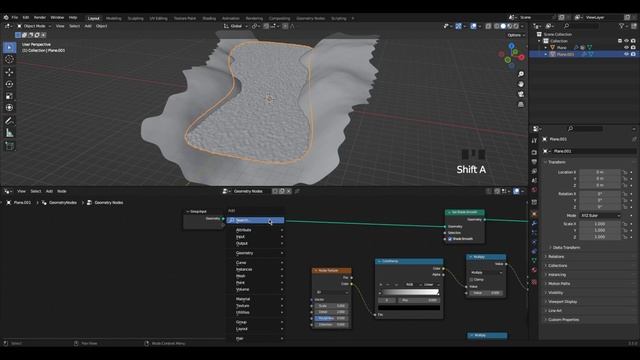Viewport: 640px width, 360px height.
Task: Switch to the Modeling workspace tab
Action: (113, 18)
